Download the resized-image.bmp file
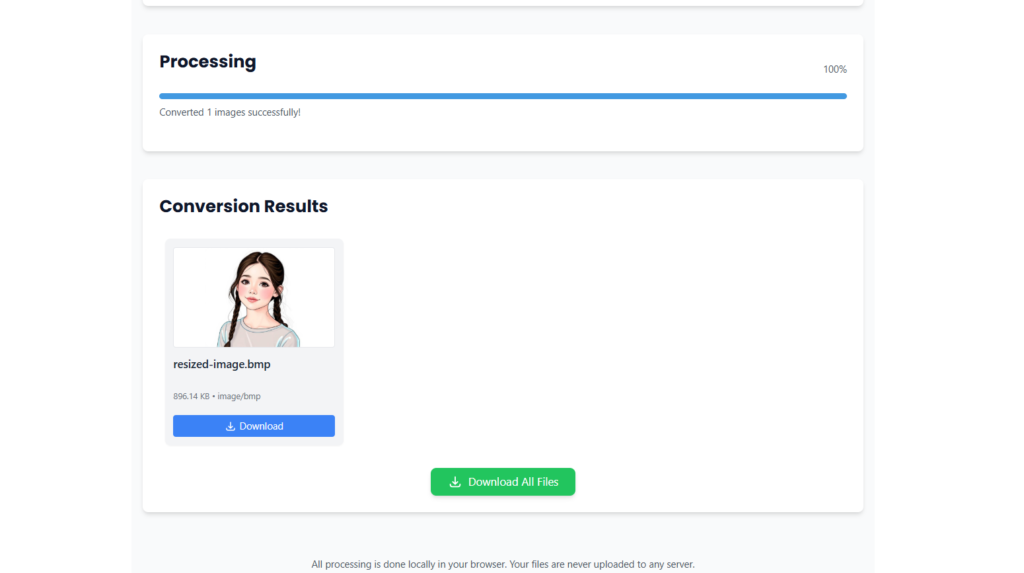The height and width of the screenshot is (573, 1024). [253, 426]
